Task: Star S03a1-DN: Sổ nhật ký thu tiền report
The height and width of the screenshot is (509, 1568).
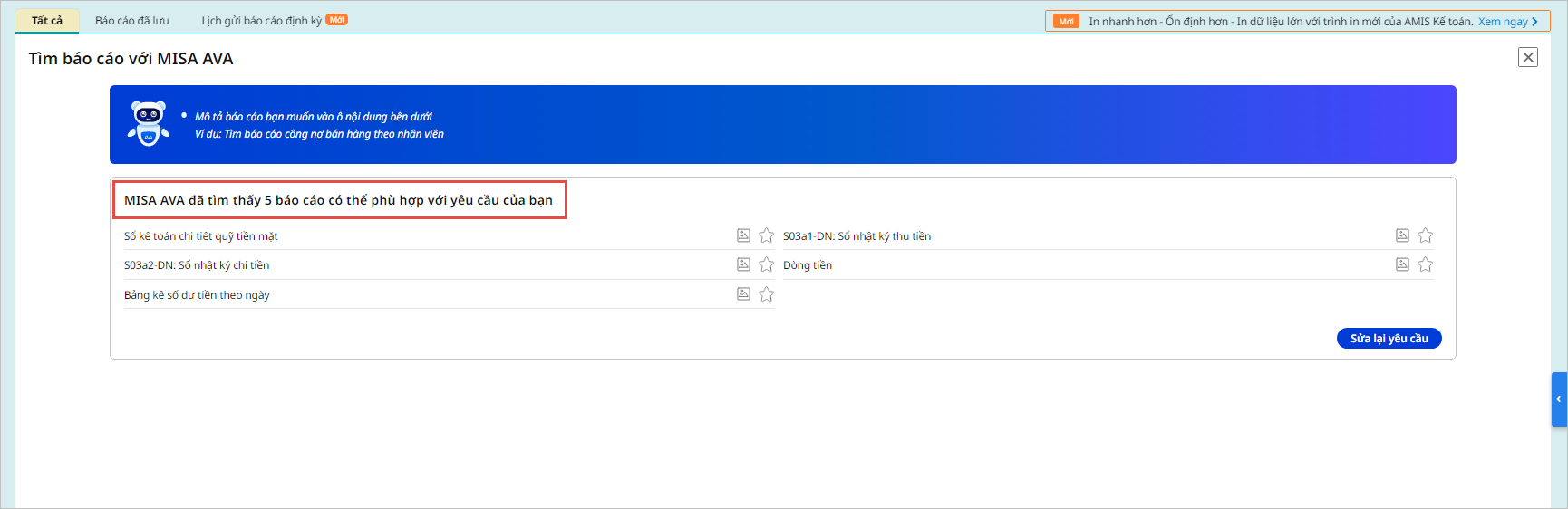Action: click(1426, 235)
